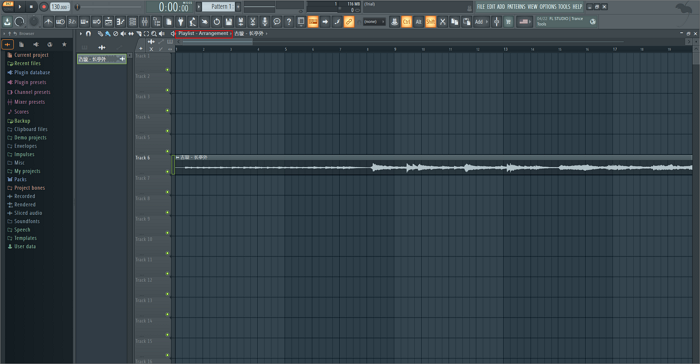Viewport: 700px width, 364px height.
Task: Select the magnet snap icon in playlist toolbar
Action: point(88,33)
